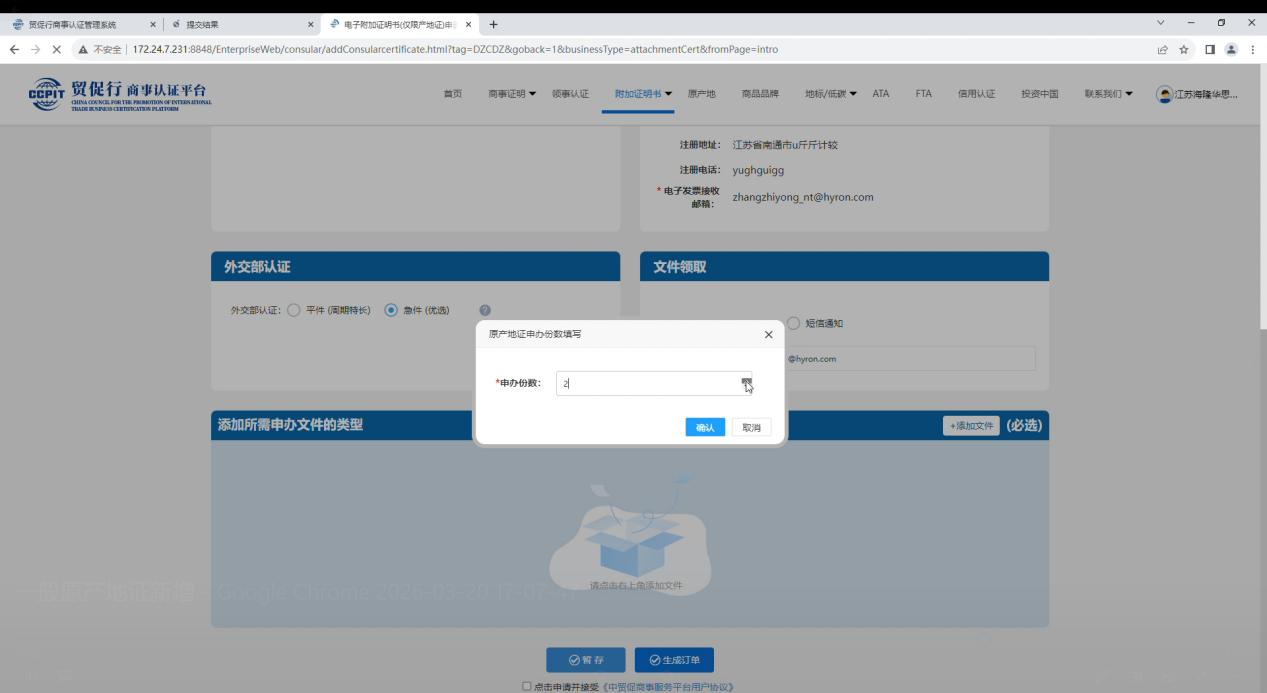Cancel the dialog with 取消
Viewport: 1267px width, 693px height.
click(x=751, y=428)
